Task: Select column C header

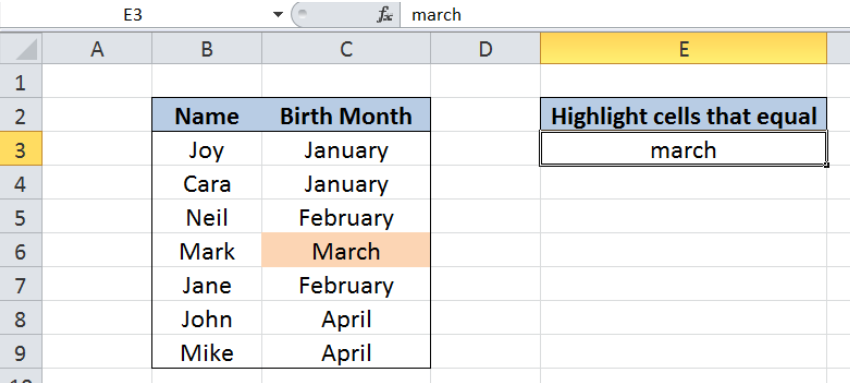Action: pyautogui.click(x=346, y=50)
